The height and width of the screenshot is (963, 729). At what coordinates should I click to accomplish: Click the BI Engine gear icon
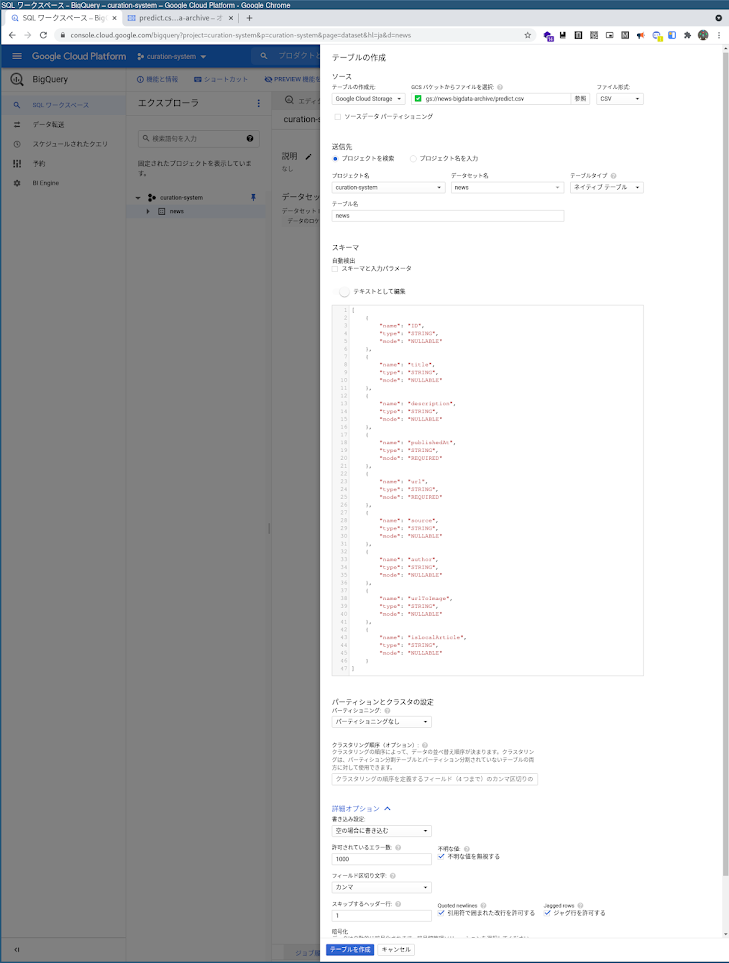pos(17,183)
